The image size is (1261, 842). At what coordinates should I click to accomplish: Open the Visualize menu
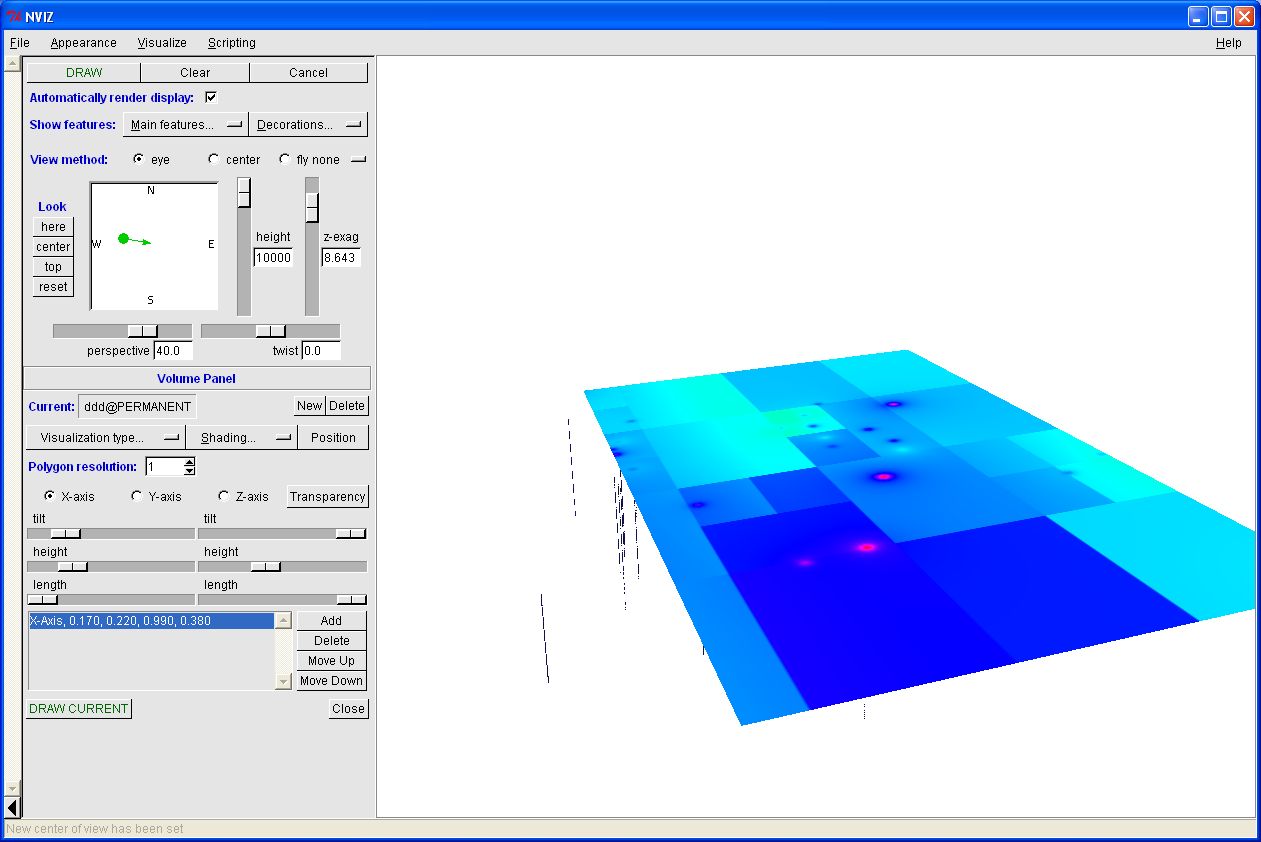tap(162, 43)
